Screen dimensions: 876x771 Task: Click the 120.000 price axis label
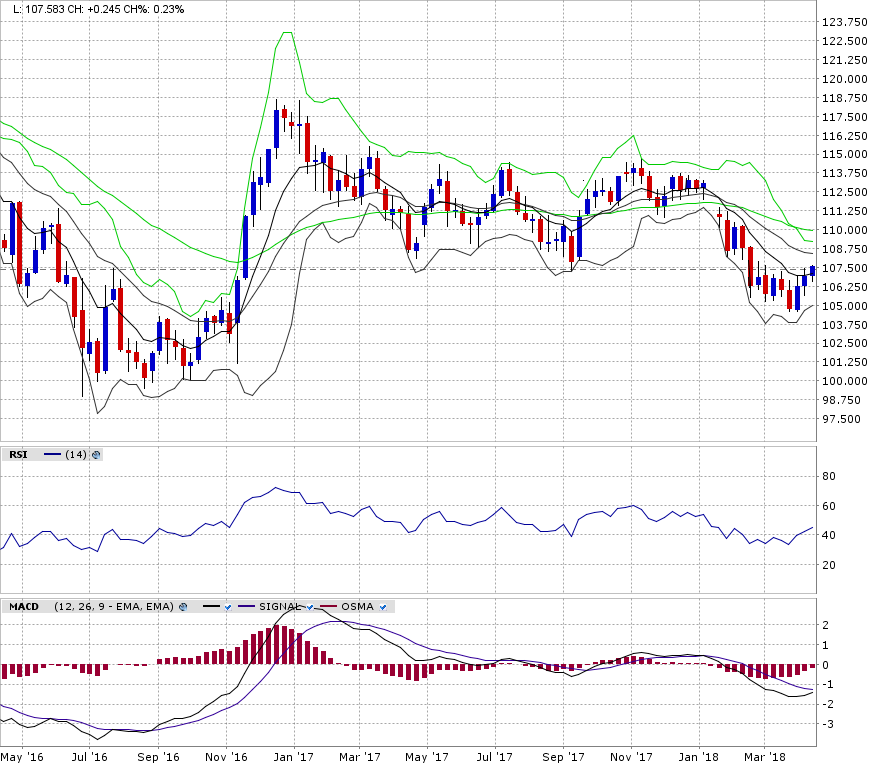[844, 79]
